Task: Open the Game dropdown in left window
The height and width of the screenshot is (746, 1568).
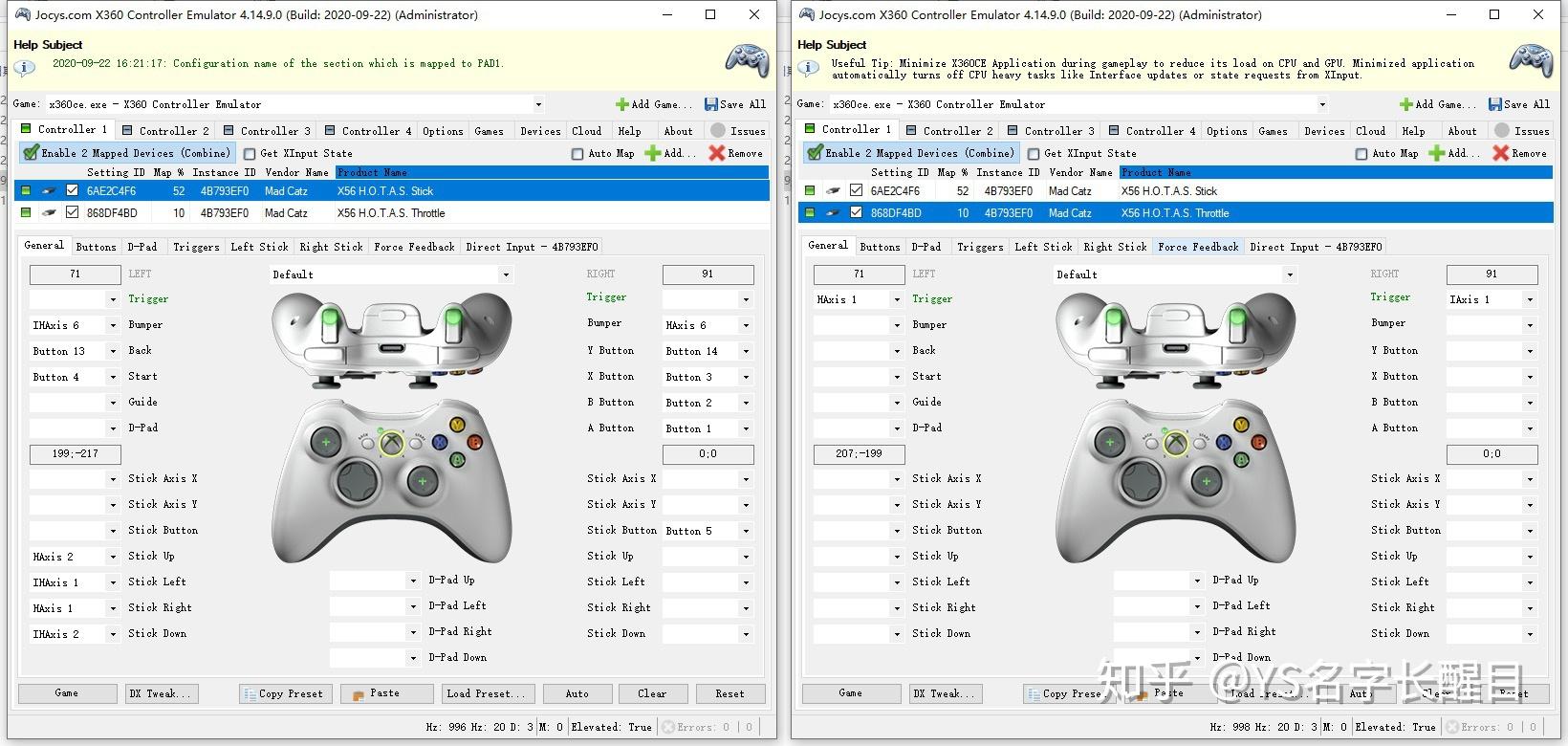Action: [538, 105]
